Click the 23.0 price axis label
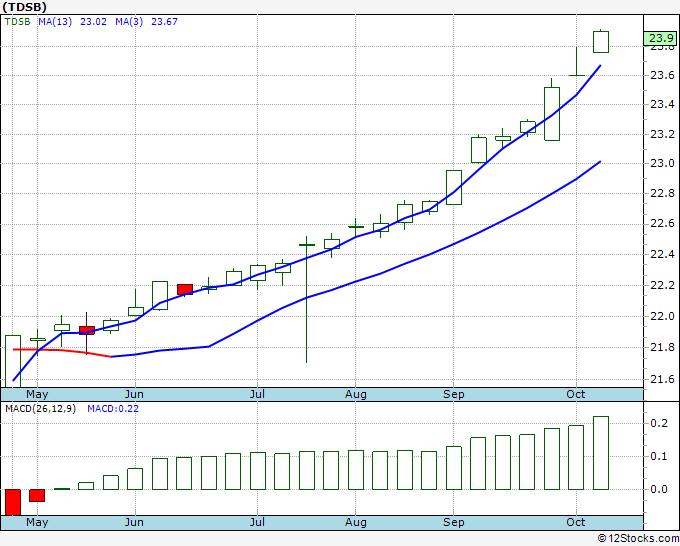Viewport: 680px width, 546px height. coord(663,163)
